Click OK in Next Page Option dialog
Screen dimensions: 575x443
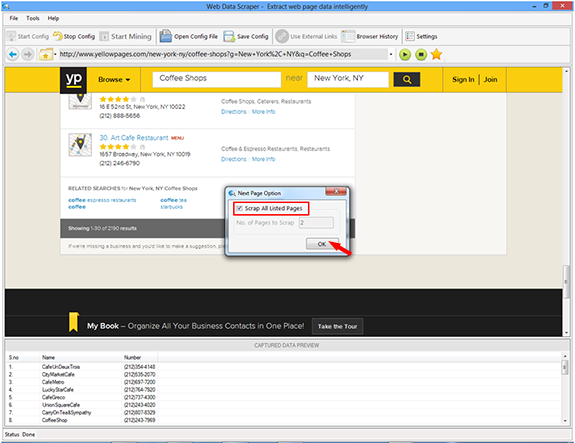click(322, 244)
